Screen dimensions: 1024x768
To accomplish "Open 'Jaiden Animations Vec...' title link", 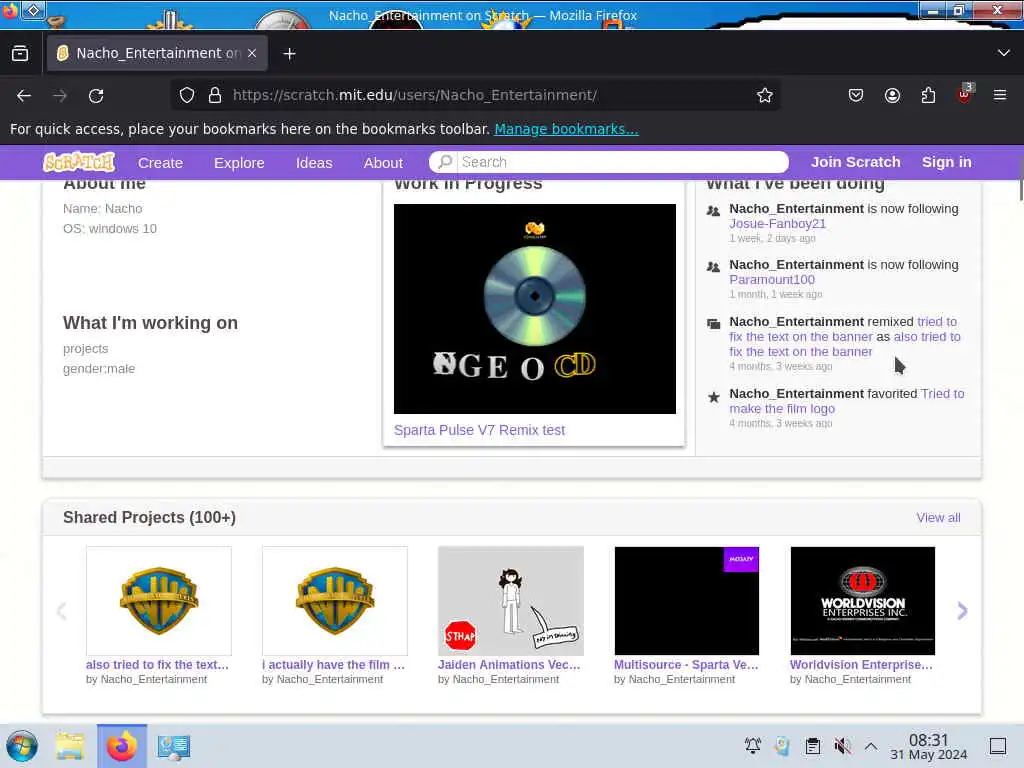I will click(509, 664).
